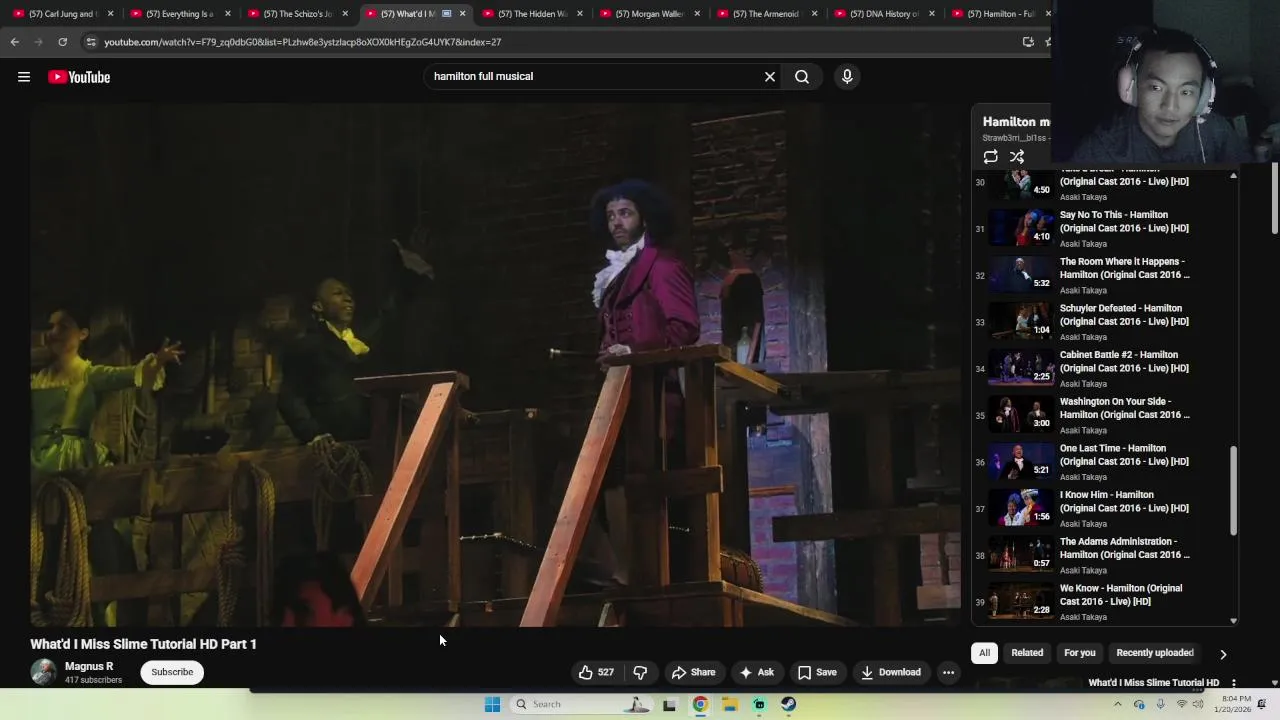Image resolution: width=1280 pixels, height=720 pixels.
Task: Like the video with thumbs up
Action: point(596,672)
